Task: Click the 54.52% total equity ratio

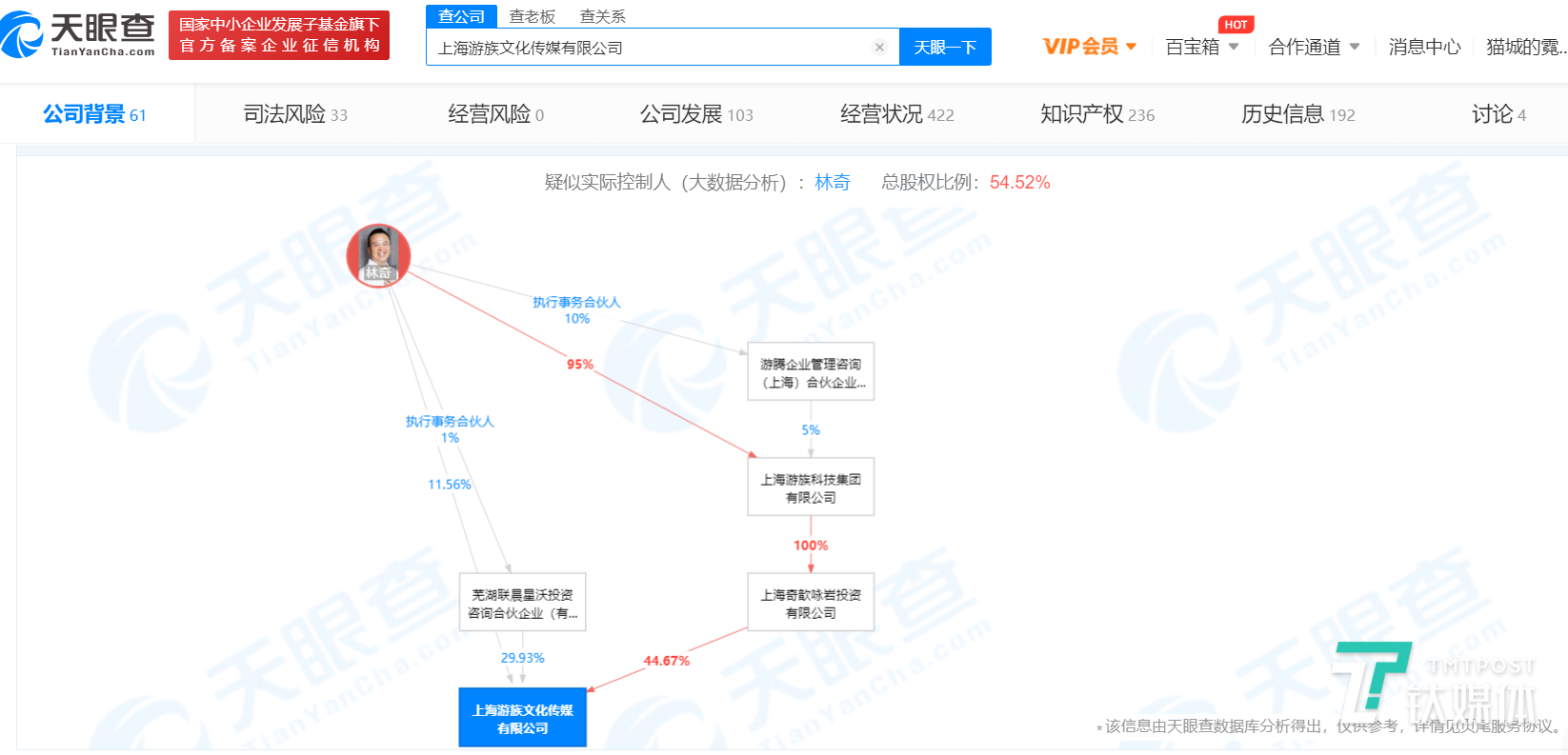Action: click(1019, 182)
